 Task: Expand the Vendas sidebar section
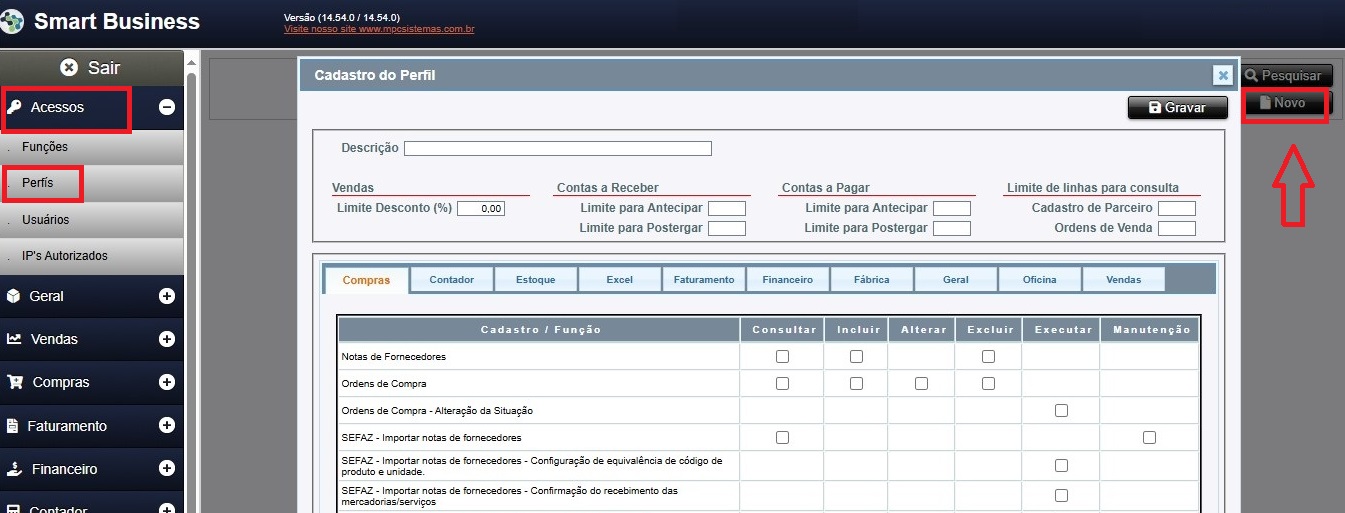[x=167, y=339]
